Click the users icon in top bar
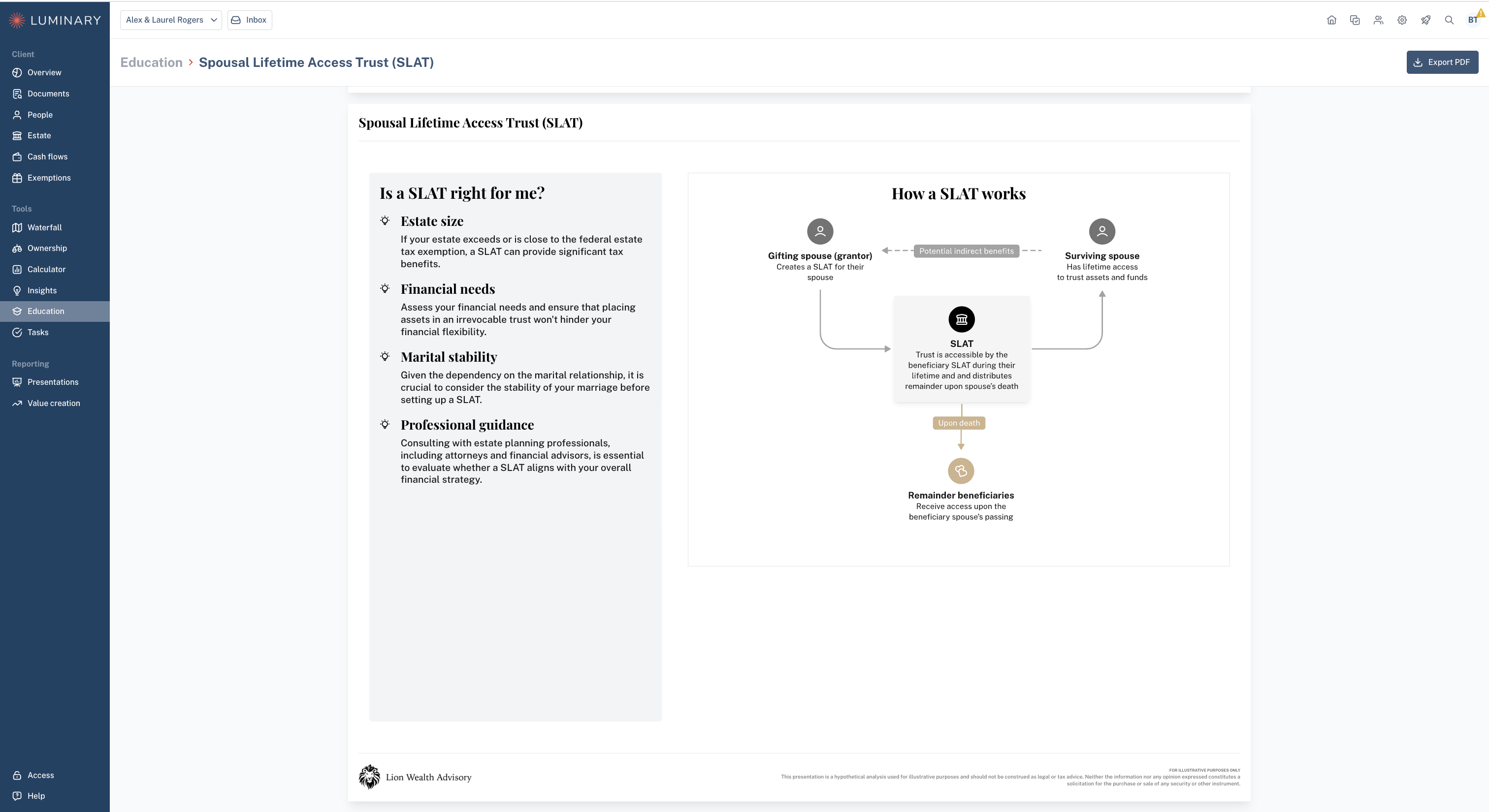 [x=1378, y=20]
